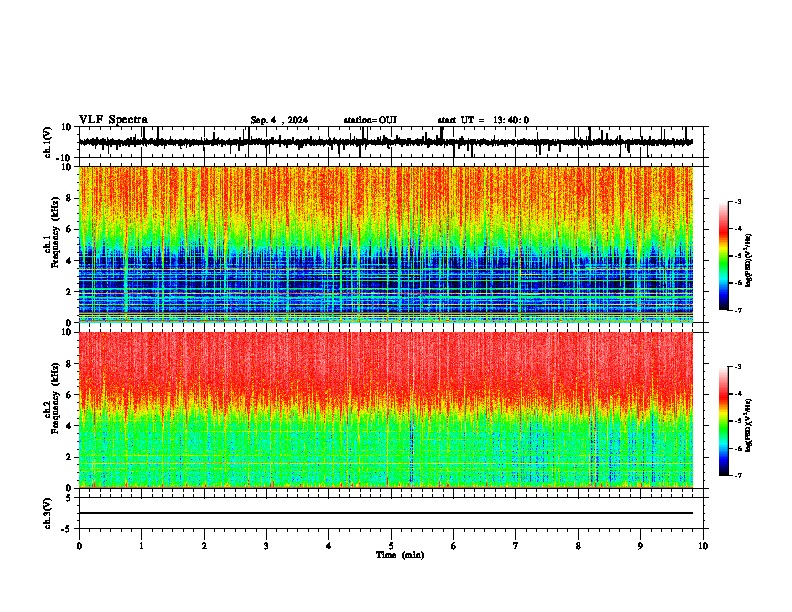Select the date text "Sep. 4, 2024"
The height and width of the screenshot is (612, 792).
click(279, 120)
